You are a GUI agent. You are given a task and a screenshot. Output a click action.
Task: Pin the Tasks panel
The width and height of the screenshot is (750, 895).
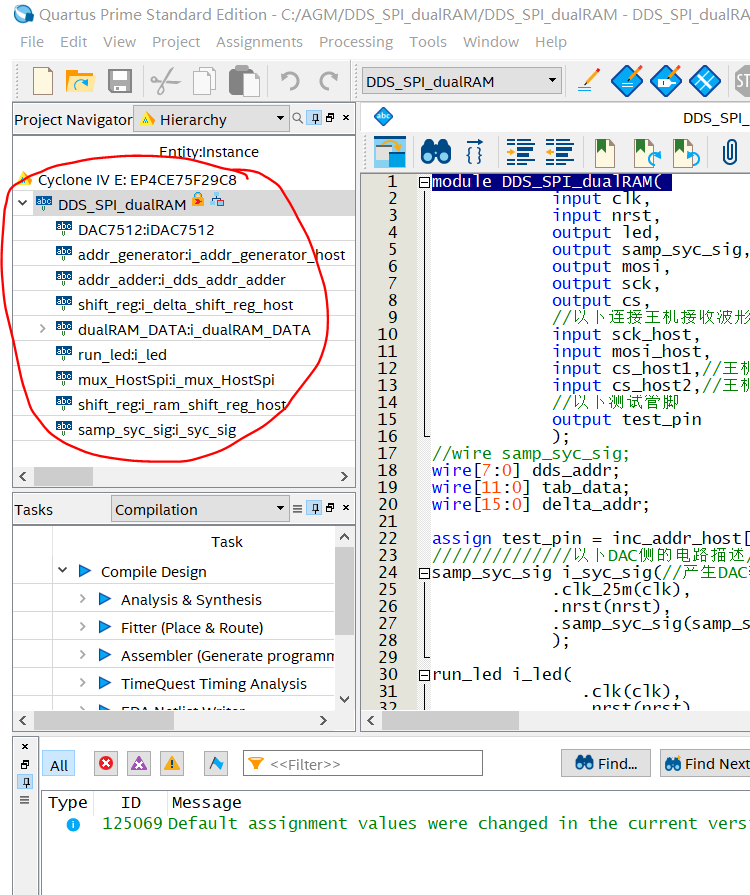pyautogui.click(x=315, y=508)
